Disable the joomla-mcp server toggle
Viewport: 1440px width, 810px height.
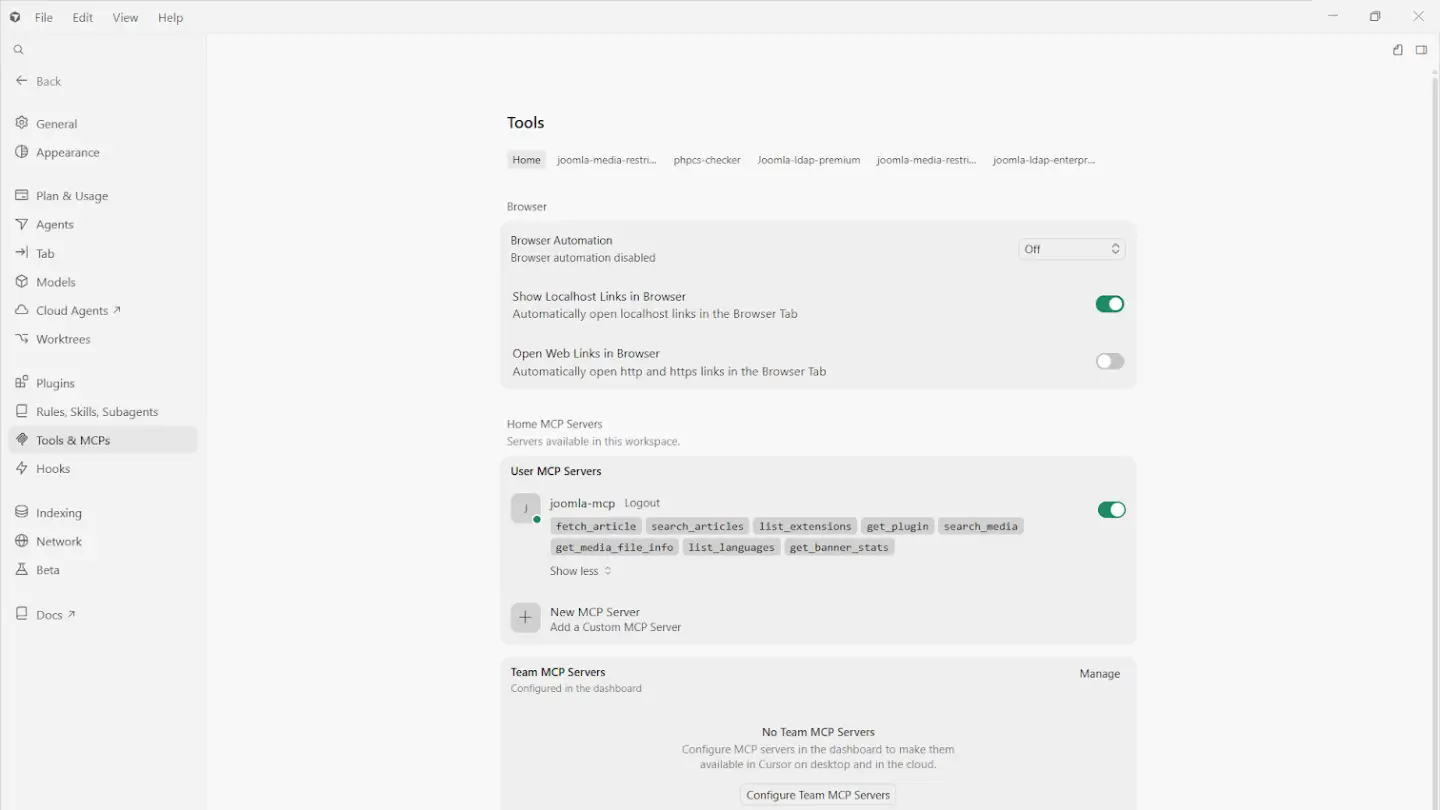point(1112,510)
